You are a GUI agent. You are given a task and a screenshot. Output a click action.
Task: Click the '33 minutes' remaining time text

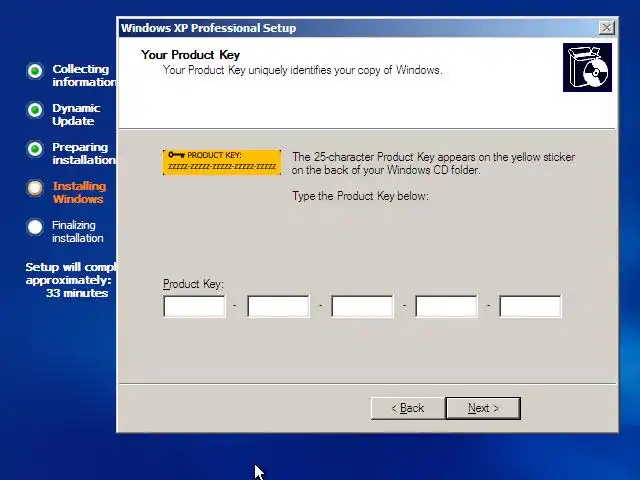pyautogui.click(x=77, y=293)
